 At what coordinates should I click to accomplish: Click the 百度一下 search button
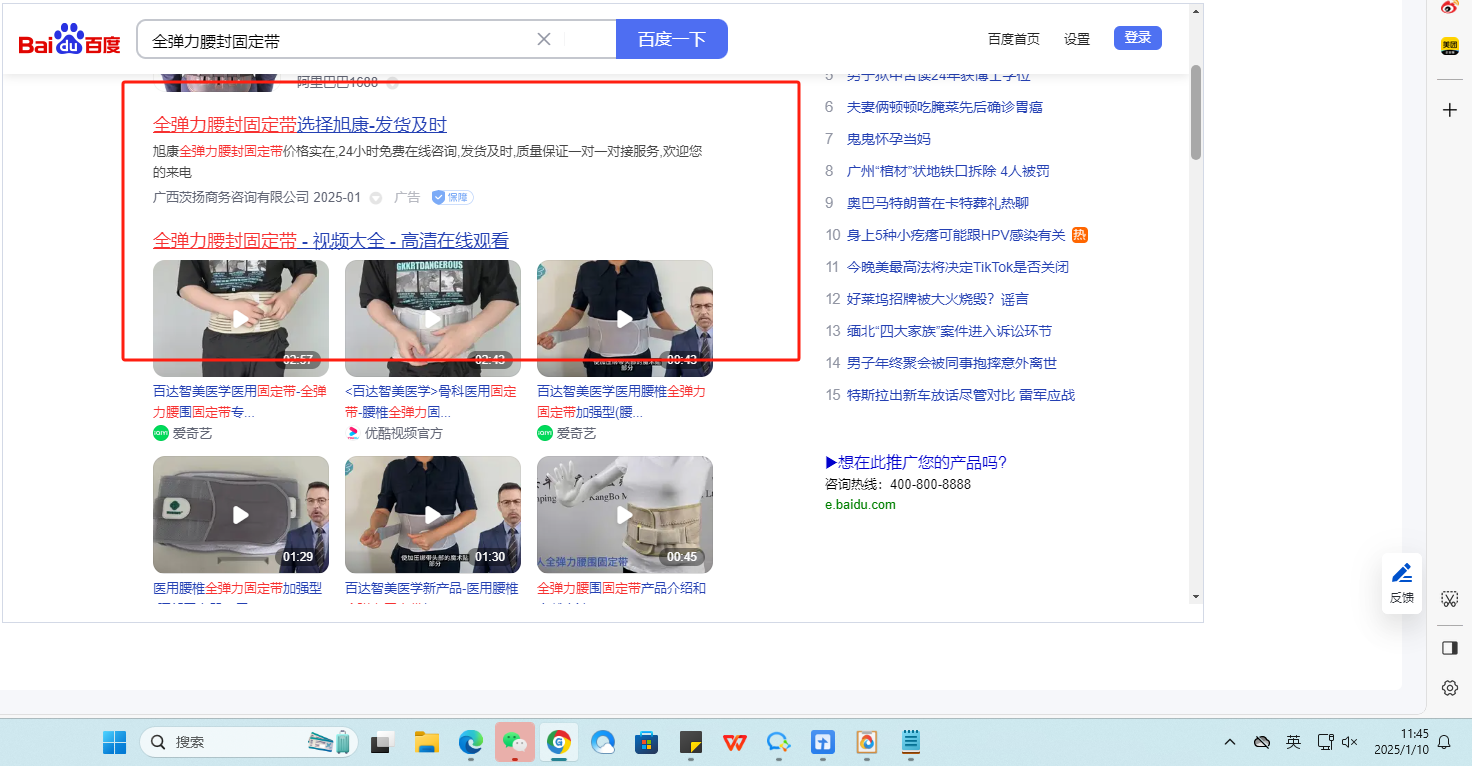672,39
